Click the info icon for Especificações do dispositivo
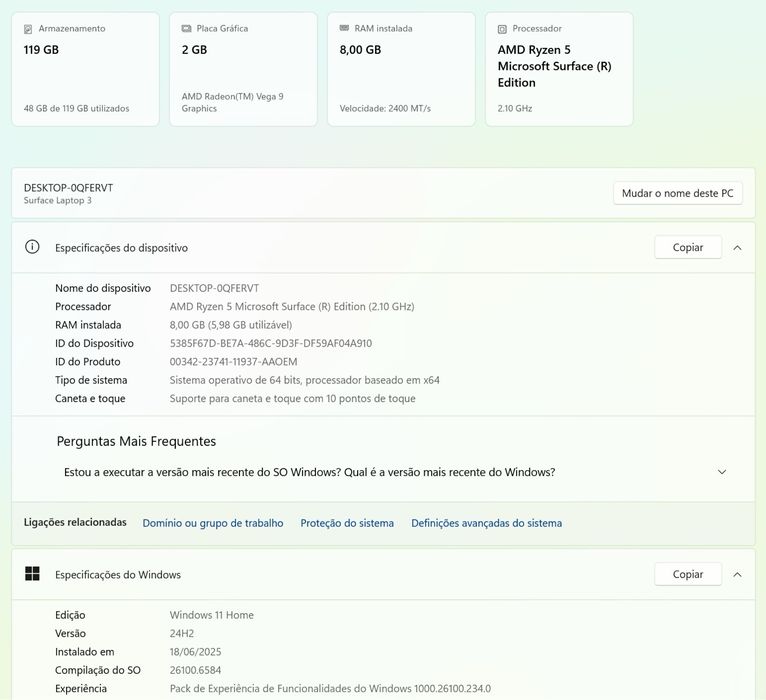 pos(32,247)
